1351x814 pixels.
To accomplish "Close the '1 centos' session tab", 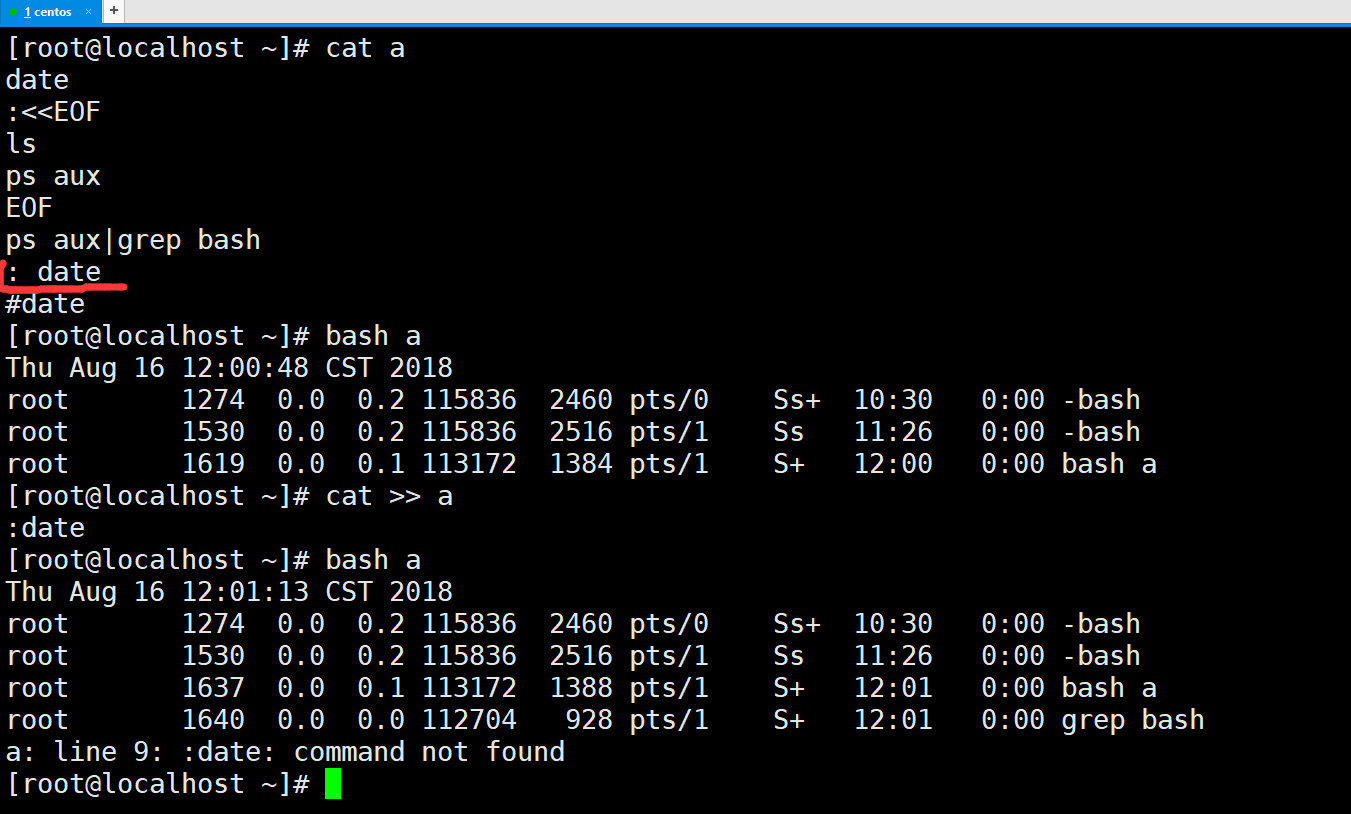I will 88,12.
